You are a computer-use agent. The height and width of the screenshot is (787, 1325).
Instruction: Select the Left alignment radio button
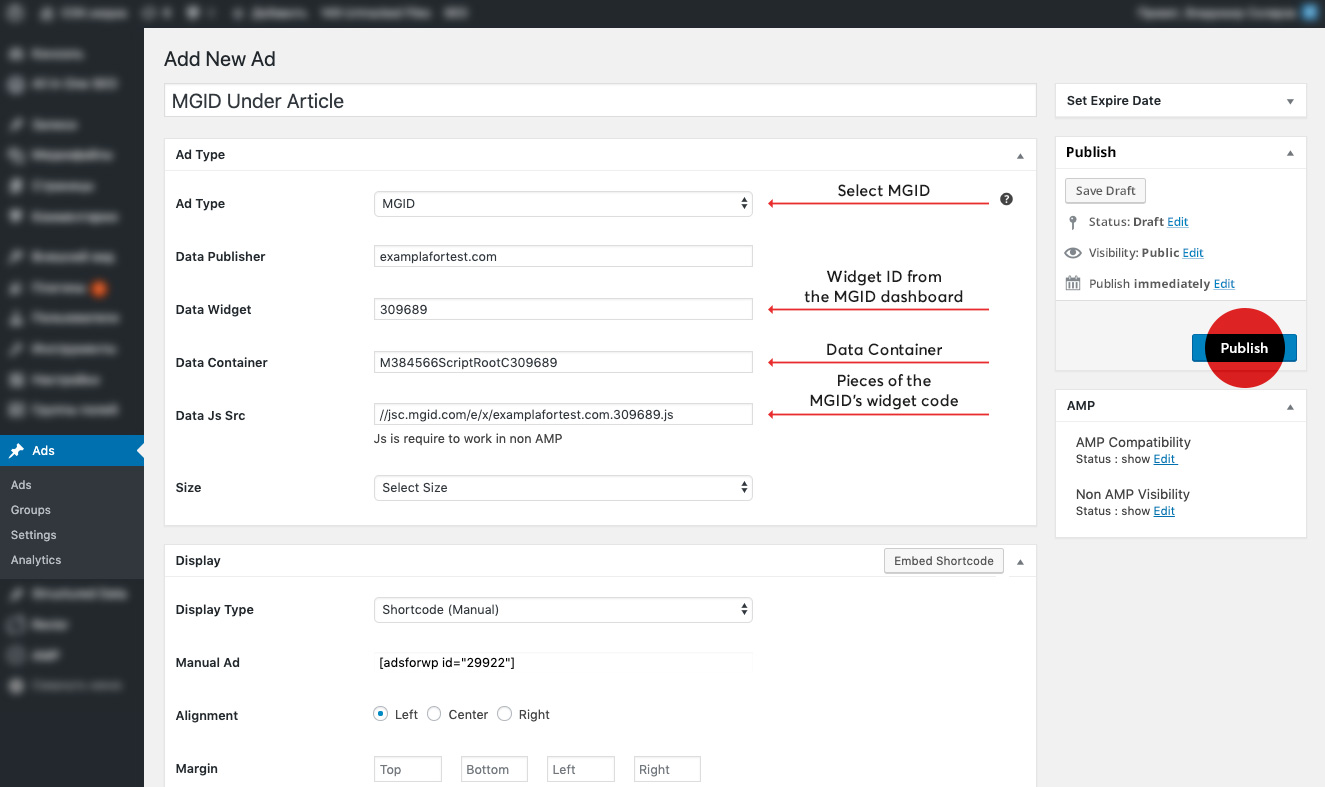pos(381,714)
